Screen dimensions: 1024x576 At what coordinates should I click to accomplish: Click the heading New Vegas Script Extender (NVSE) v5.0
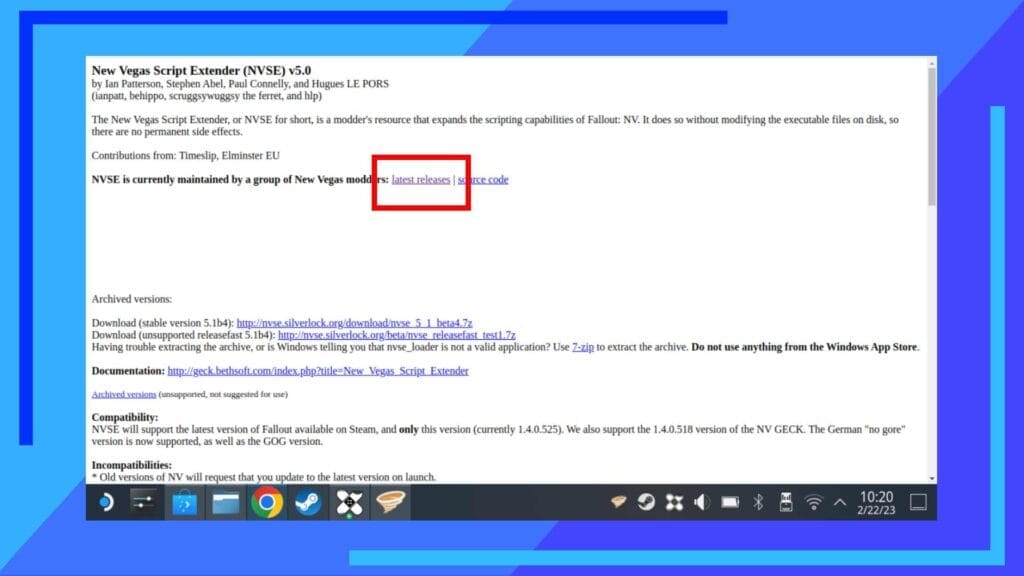coord(201,71)
